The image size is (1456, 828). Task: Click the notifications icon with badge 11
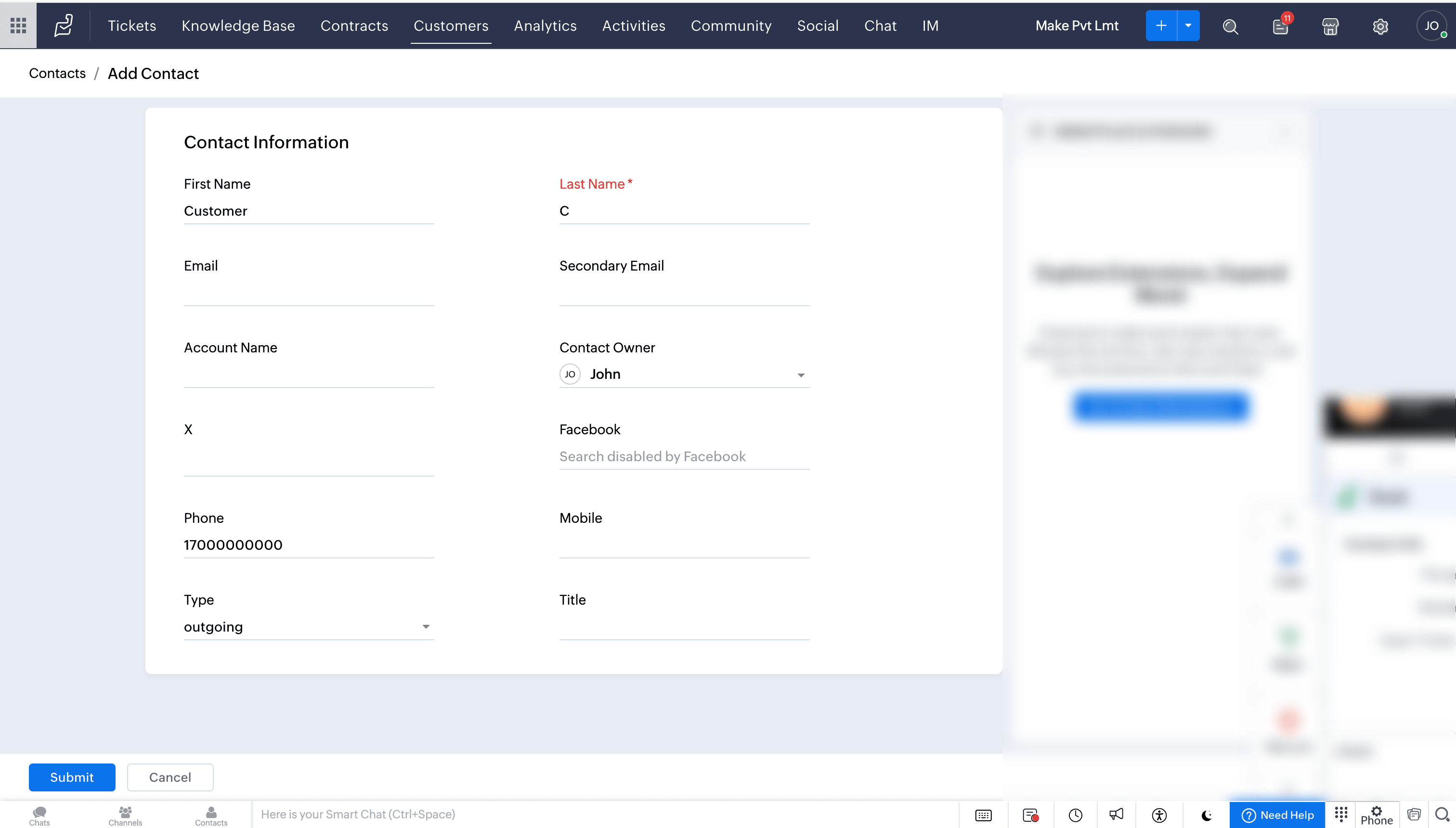click(1280, 26)
